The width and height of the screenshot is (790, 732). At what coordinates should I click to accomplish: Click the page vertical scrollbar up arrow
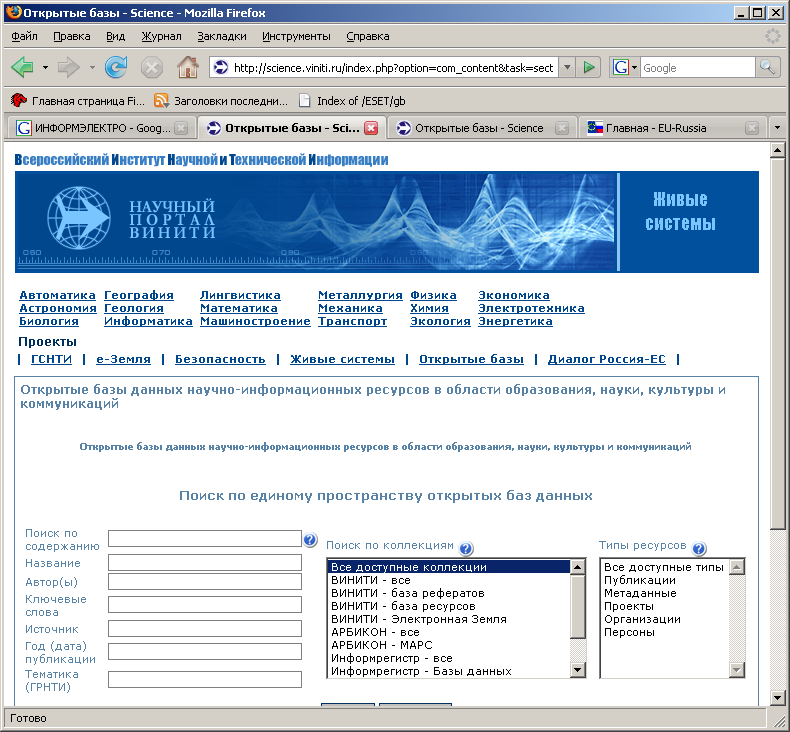pyautogui.click(x=777, y=150)
